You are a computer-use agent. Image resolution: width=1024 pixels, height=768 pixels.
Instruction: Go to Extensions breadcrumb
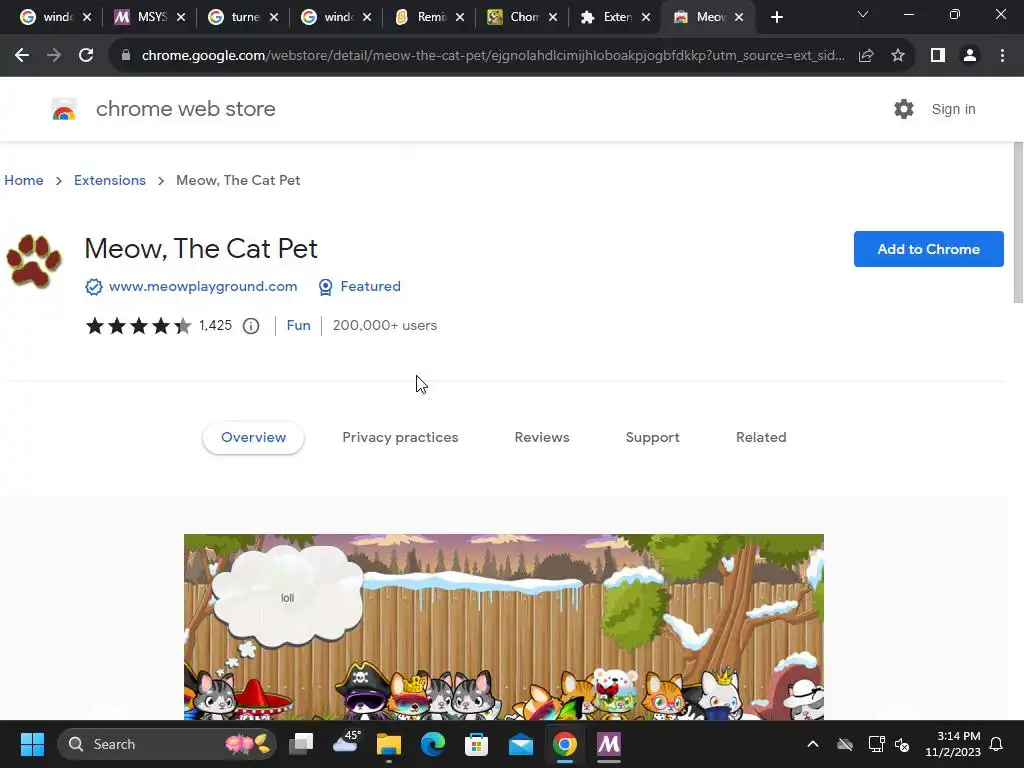point(110,180)
